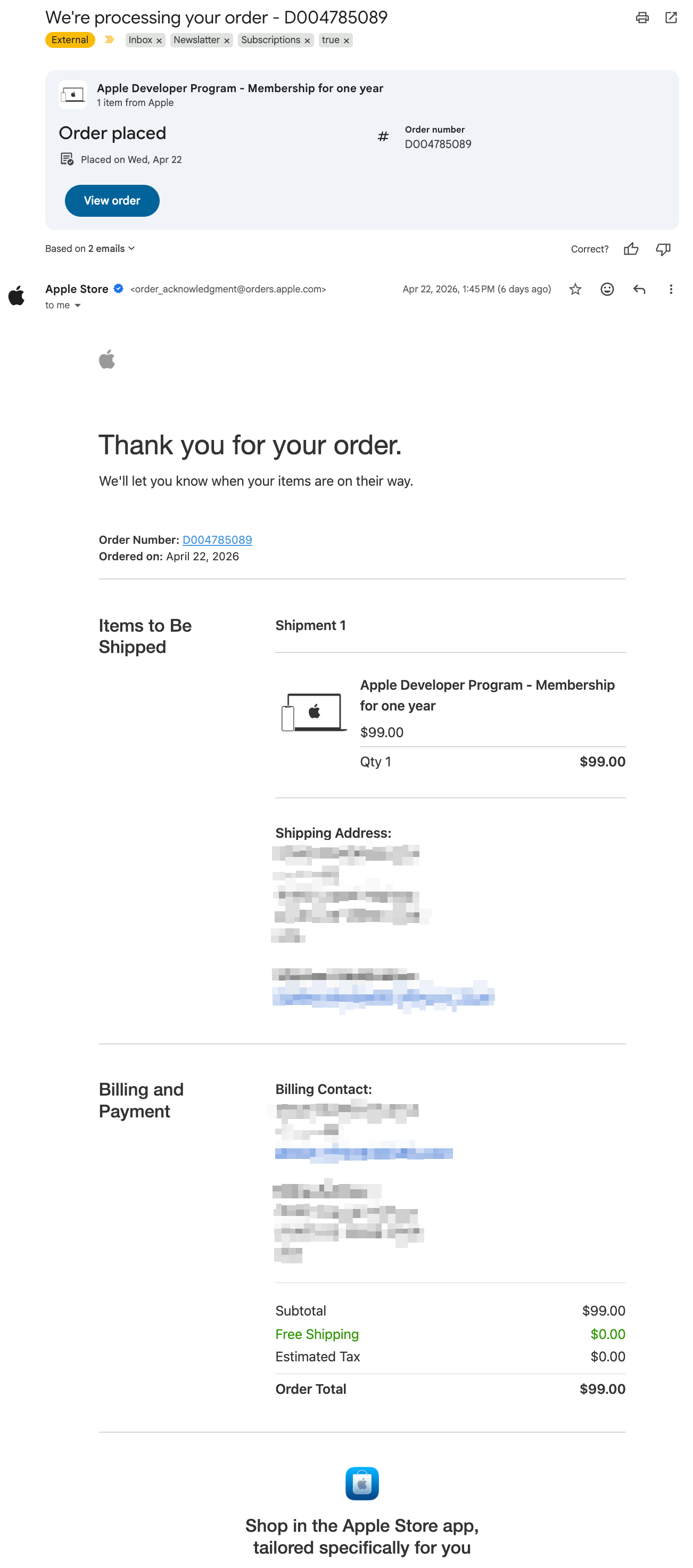The height and width of the screenshot is (1568, 693).
Task: Star the Apple Store message
Action: (x=575, y=289)
